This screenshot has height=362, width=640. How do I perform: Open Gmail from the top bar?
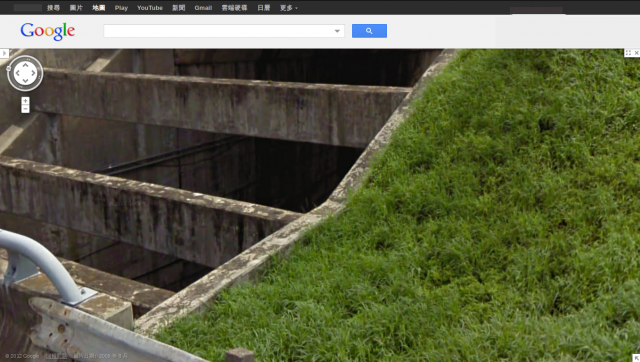203,8
